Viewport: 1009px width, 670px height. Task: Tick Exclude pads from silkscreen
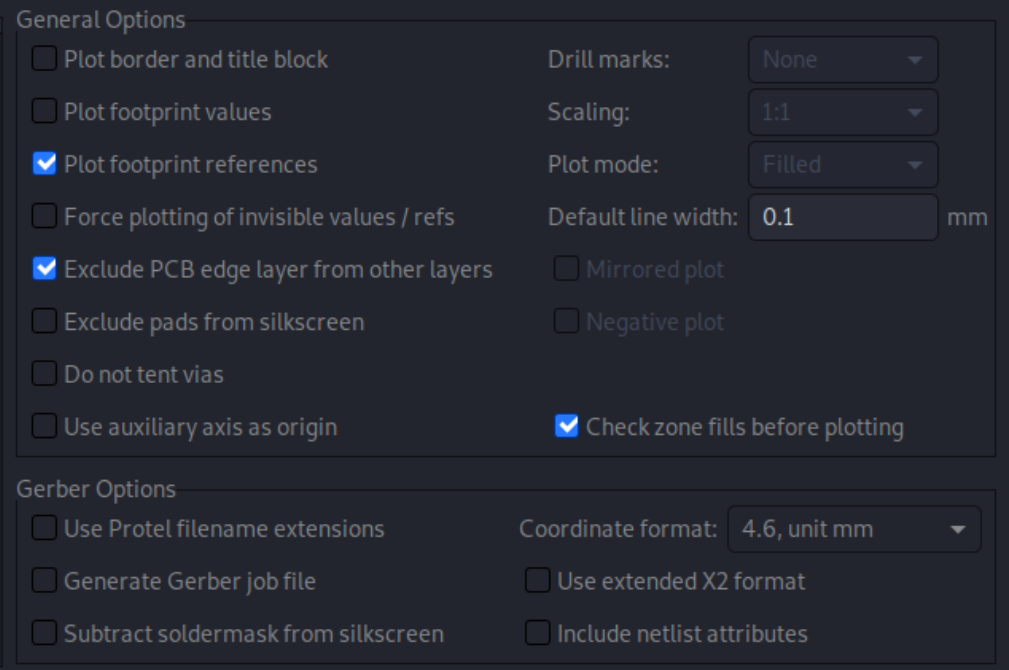click(x=44, y=321)
